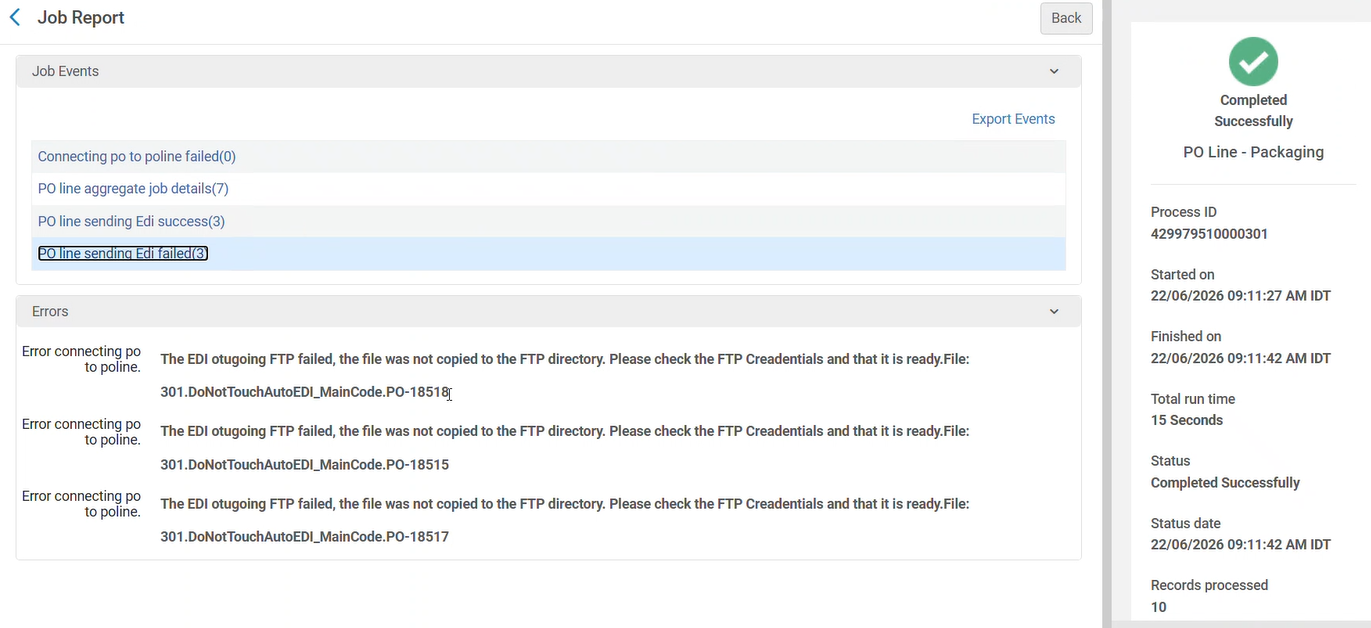Click the file name ending PO-18517
The image size is (1371, 628).
click(x=305, y=537)
